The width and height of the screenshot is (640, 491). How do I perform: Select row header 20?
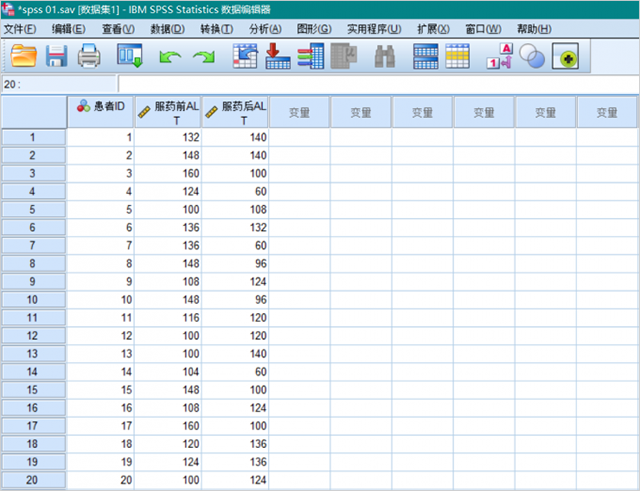[x=33, y=480]
